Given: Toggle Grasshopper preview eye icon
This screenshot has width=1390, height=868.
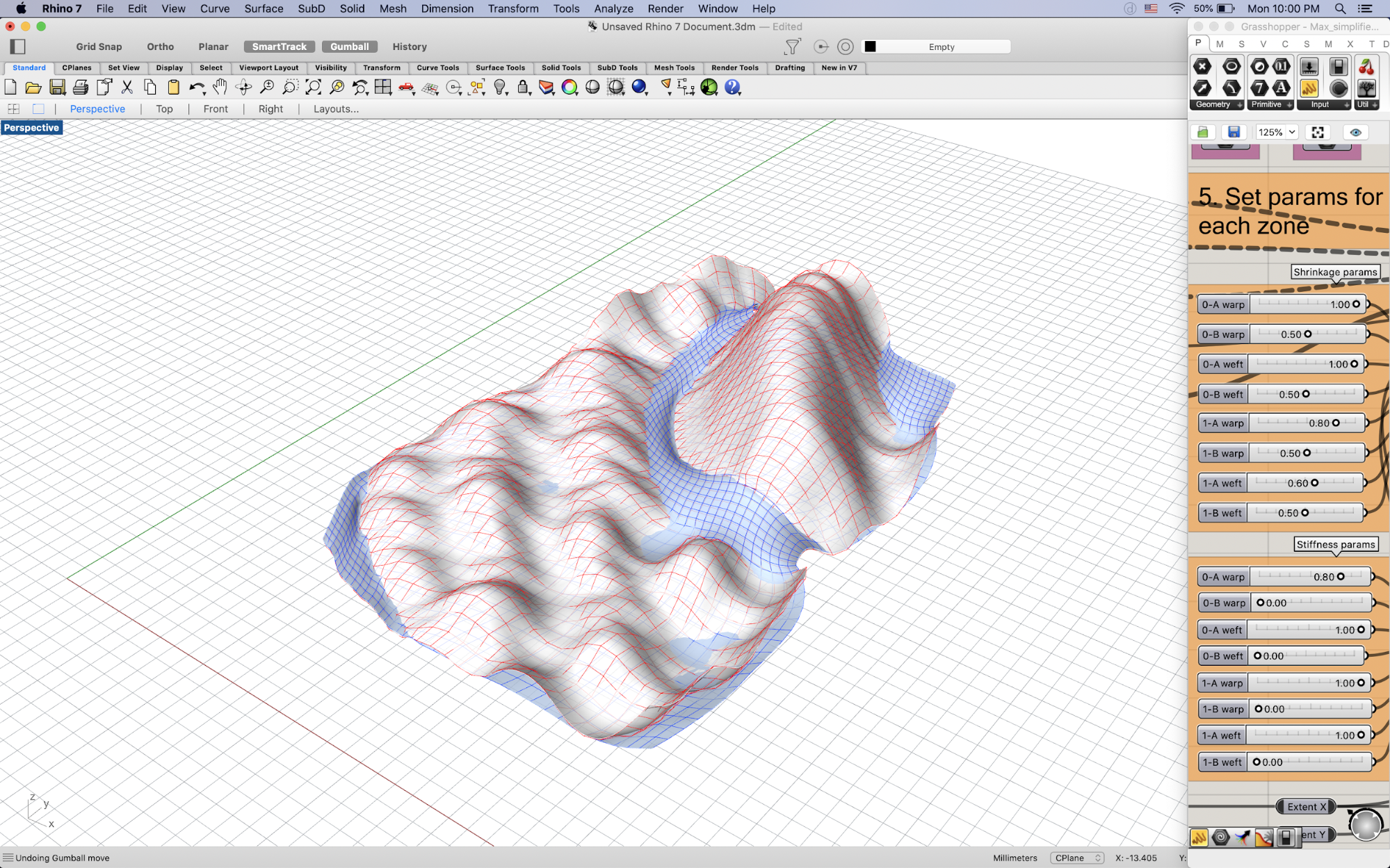Looking at the screenshot, I should [1355, 132].
